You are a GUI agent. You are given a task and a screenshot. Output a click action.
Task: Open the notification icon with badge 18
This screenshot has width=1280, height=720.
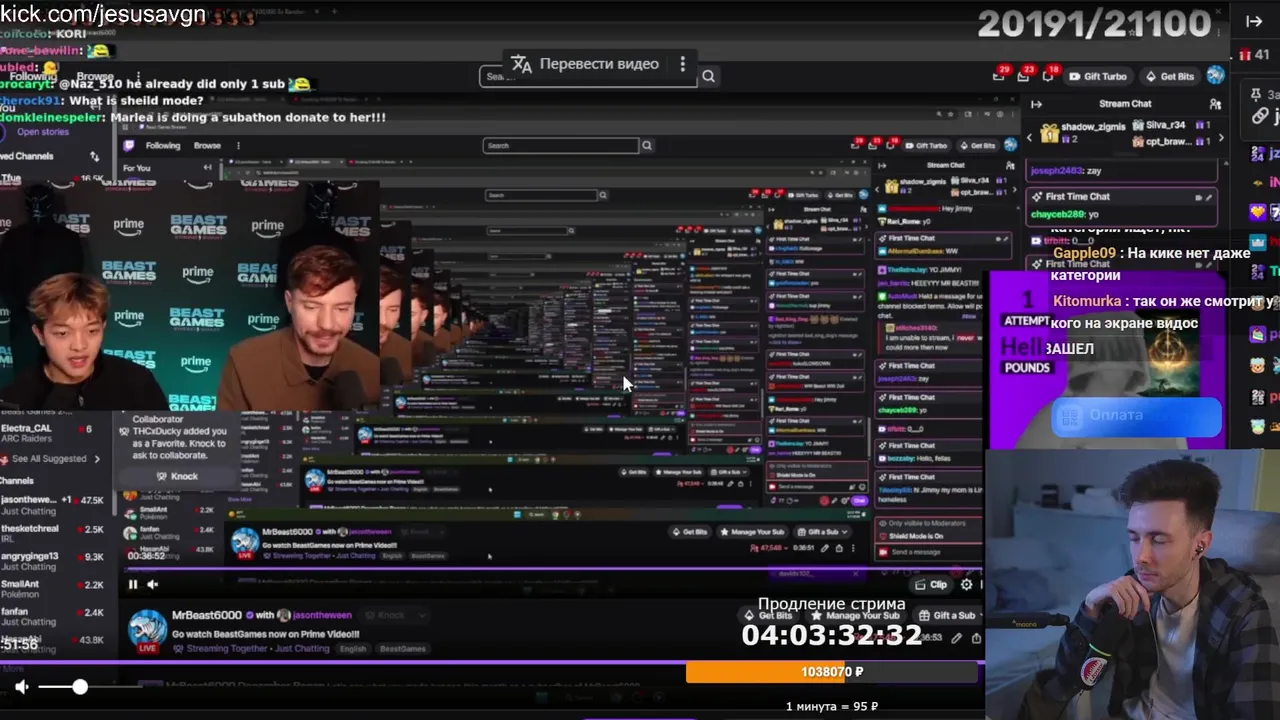coord(1048,75)
